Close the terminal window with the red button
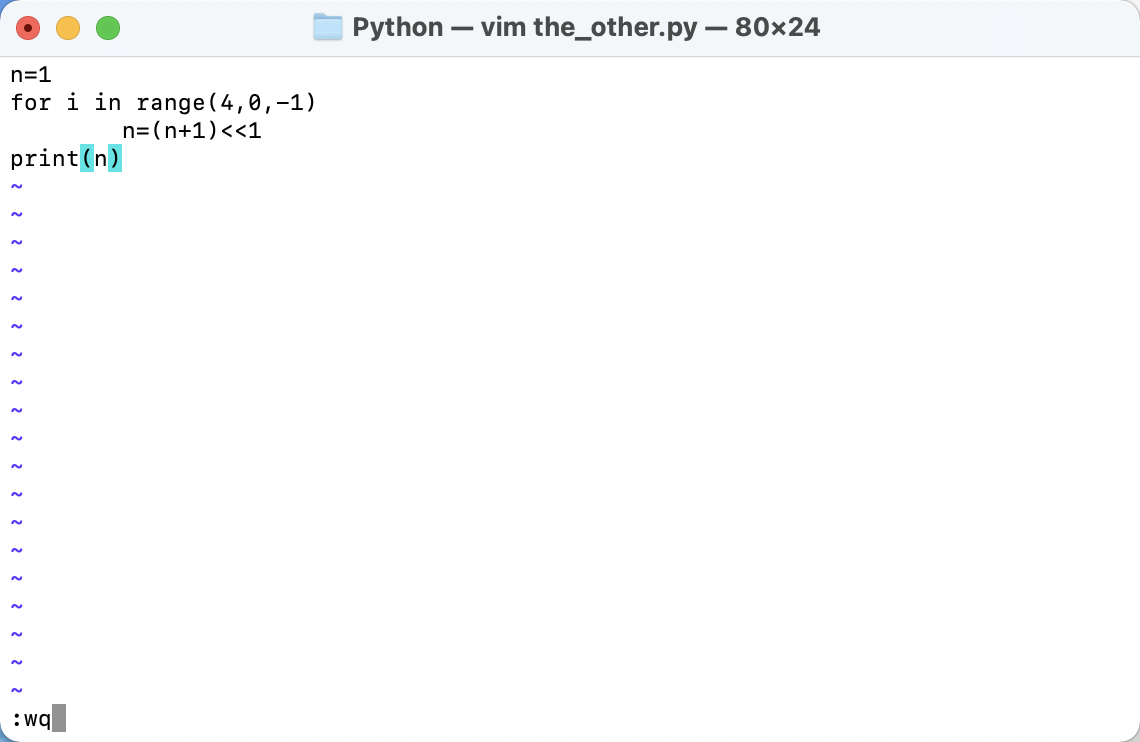Viewport: 1140px width, 742px height. tap(28, 28)
